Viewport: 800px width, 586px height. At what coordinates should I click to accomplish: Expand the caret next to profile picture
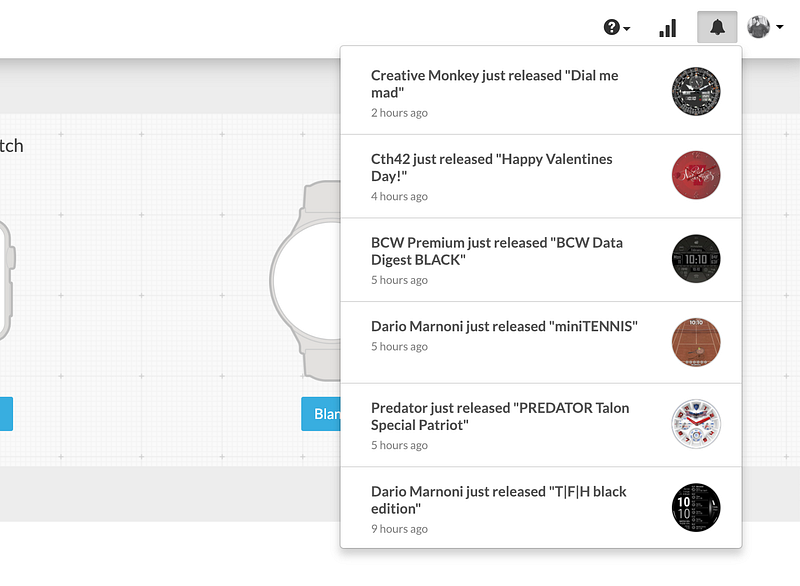pyautogui.click(x=780, y=27)
